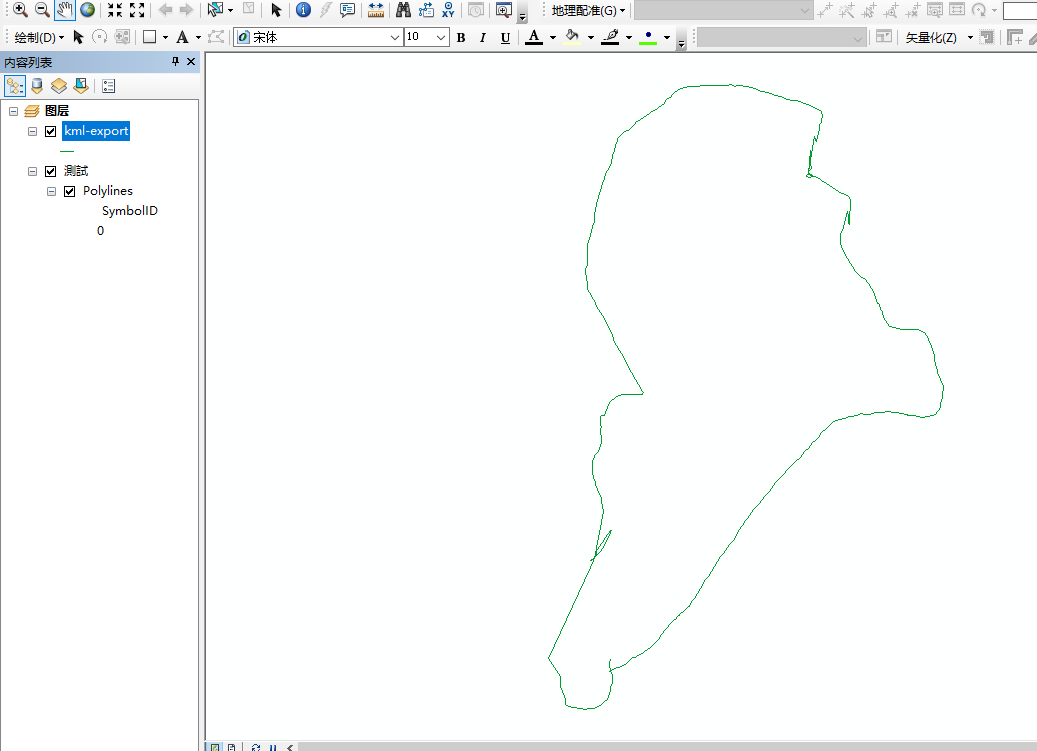Screen dimensions: 1037x751
Task: Open the table of contents Options icon
Action: point(108,86)
